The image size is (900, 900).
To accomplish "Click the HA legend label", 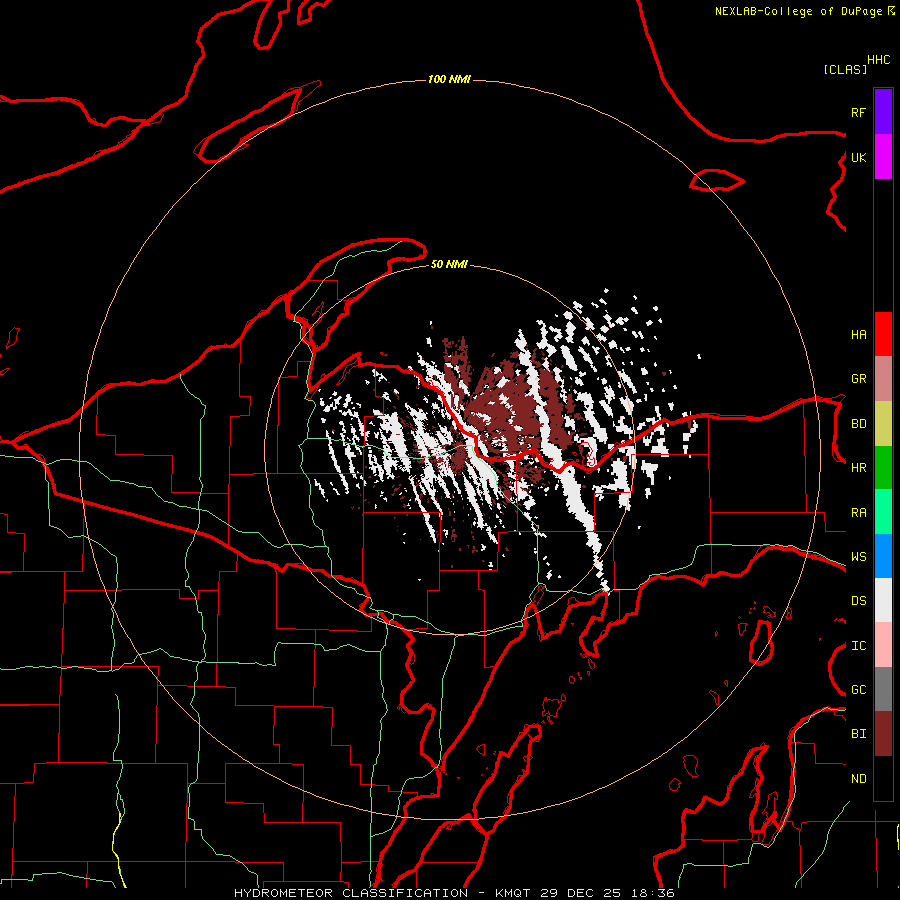I will (858, 335).
